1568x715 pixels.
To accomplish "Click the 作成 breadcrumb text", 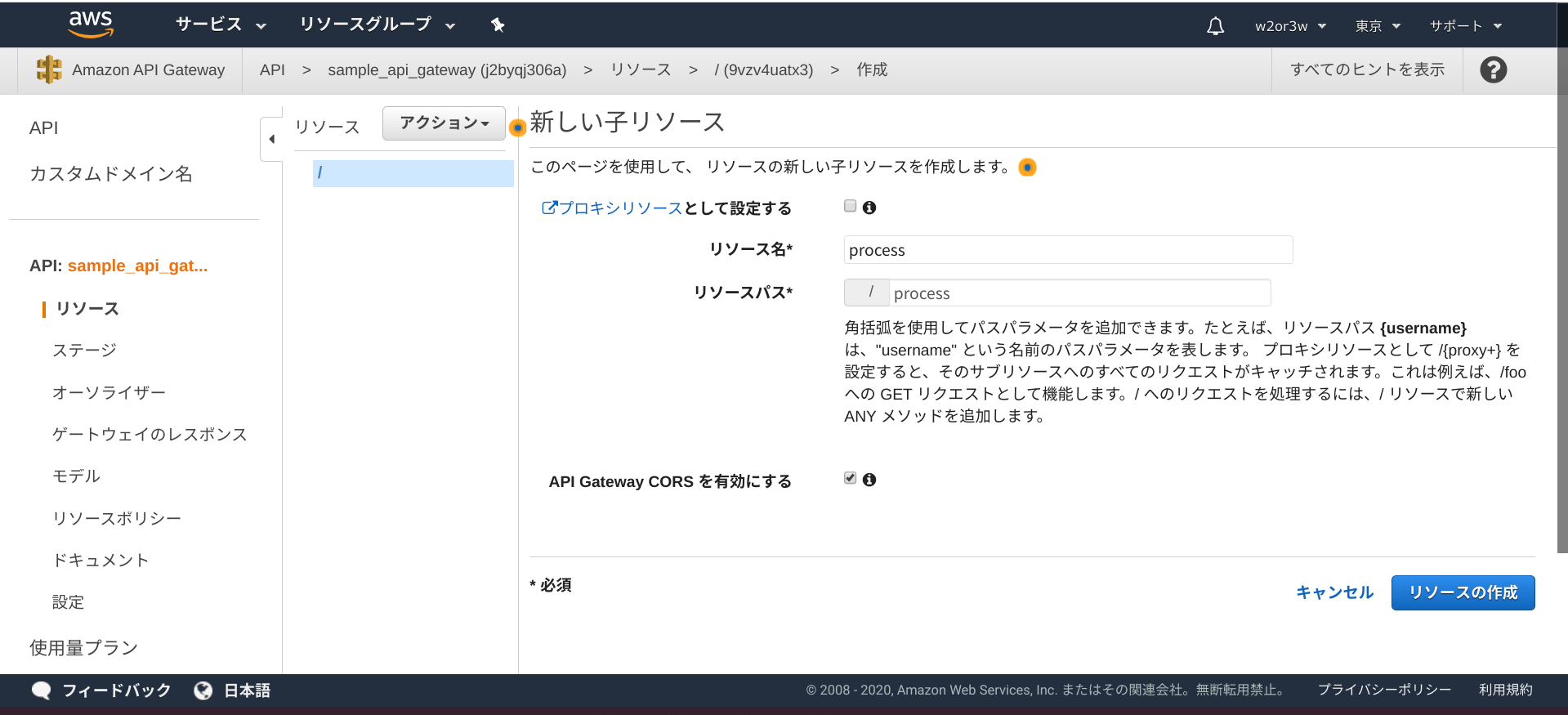I will 872,70.
